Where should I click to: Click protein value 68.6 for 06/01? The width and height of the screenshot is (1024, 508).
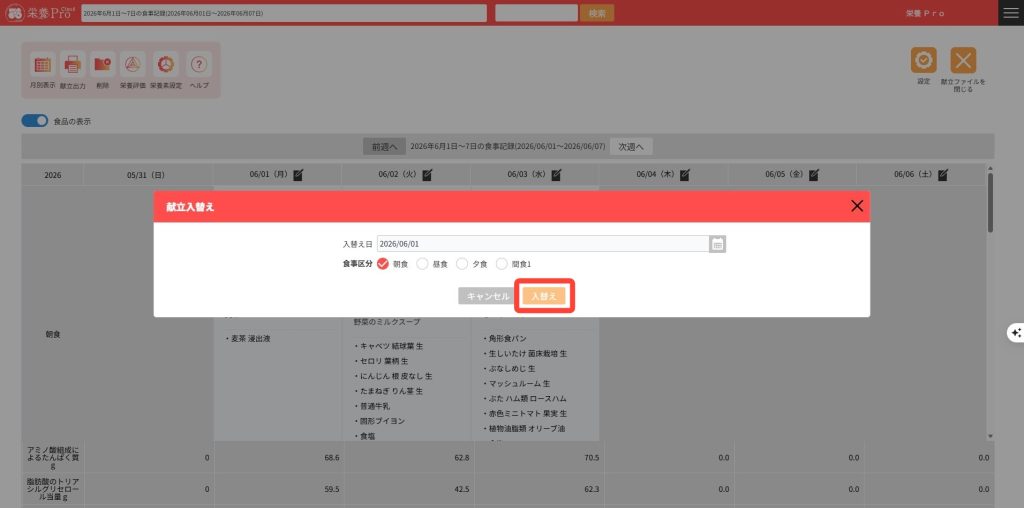tap(332, 458)
